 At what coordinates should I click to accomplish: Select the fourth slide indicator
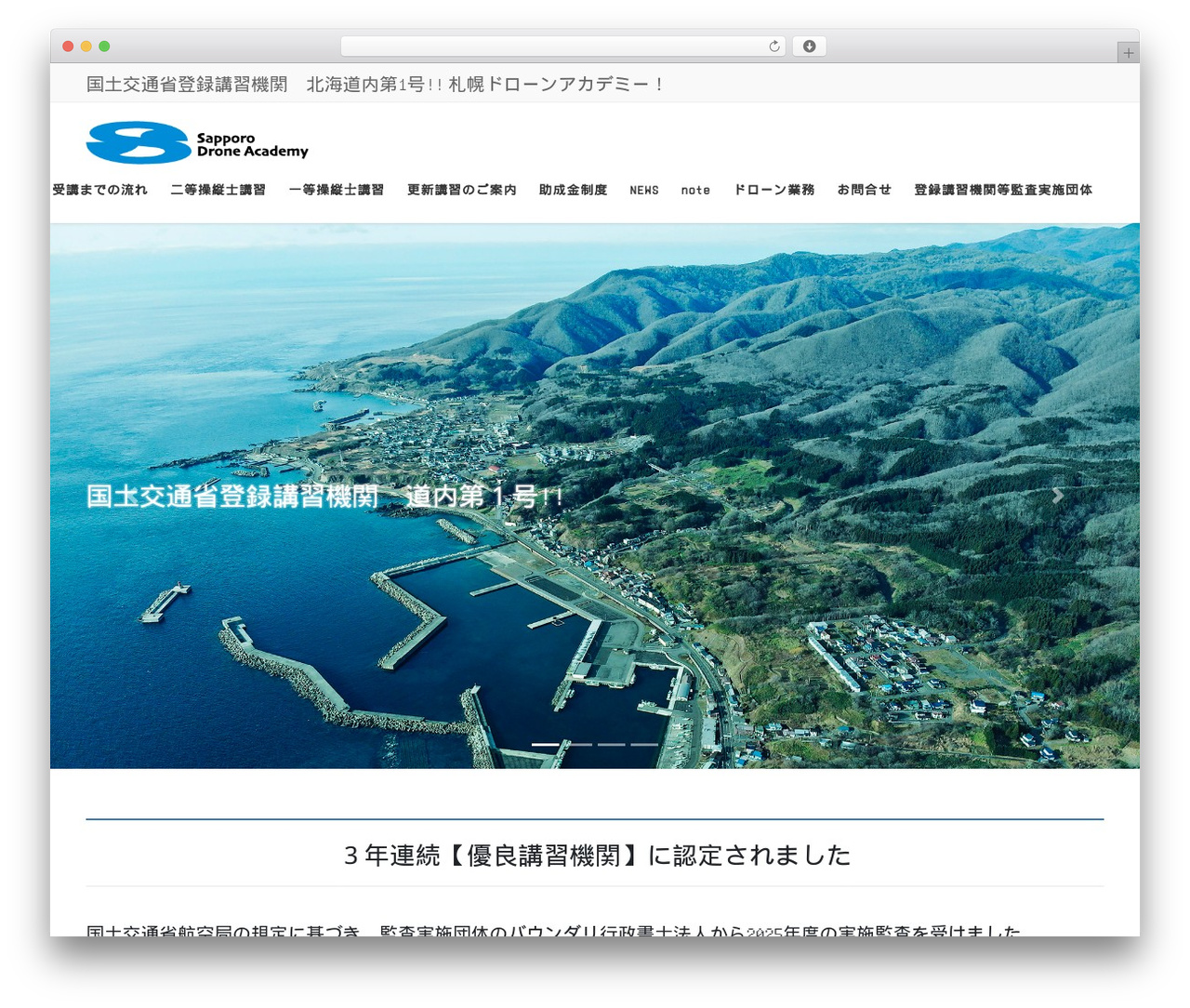pyautogui.click(x=644, y=745)
